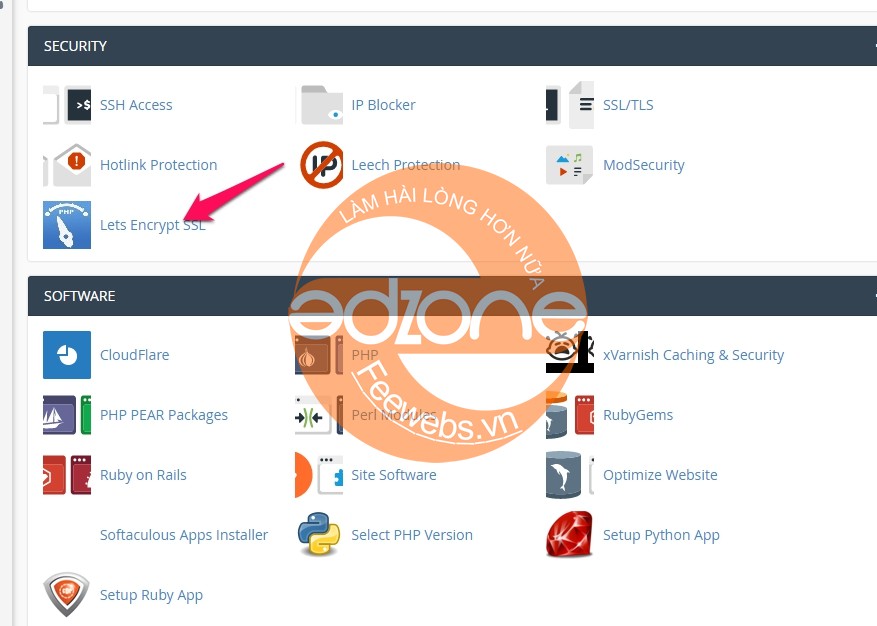Screen dimensions: 877x626
Task: Click the CloudFlare blue icon
Action: click(67, 355)
